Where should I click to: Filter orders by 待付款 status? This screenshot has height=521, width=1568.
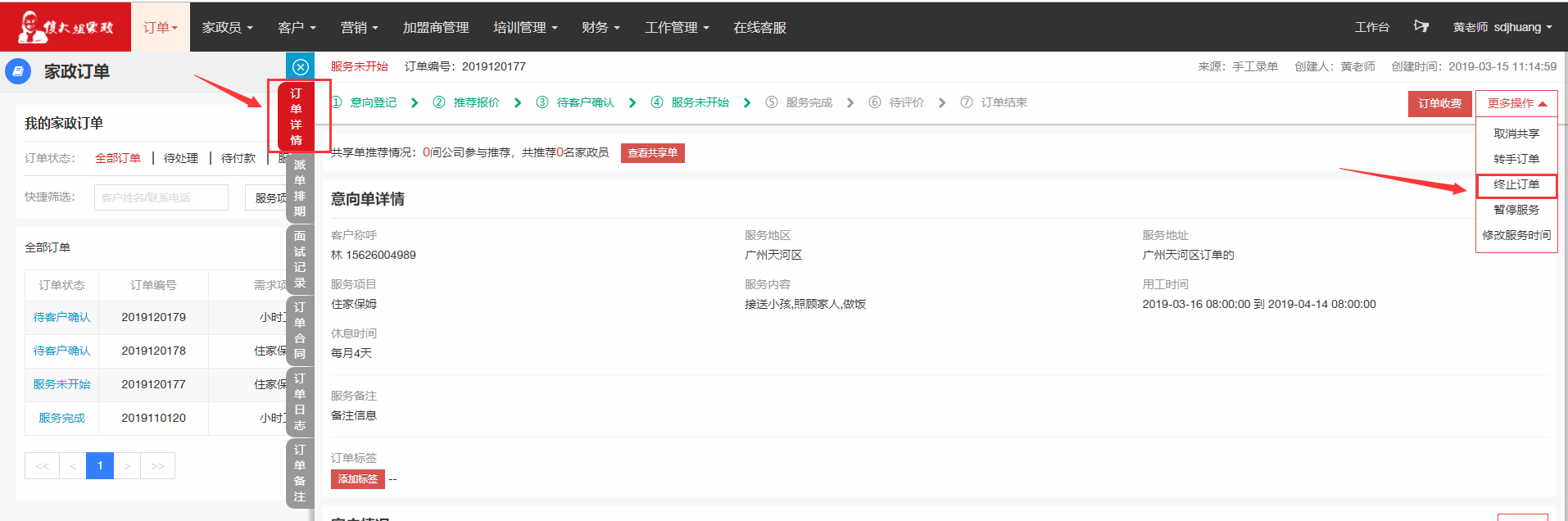coord(238,158)
